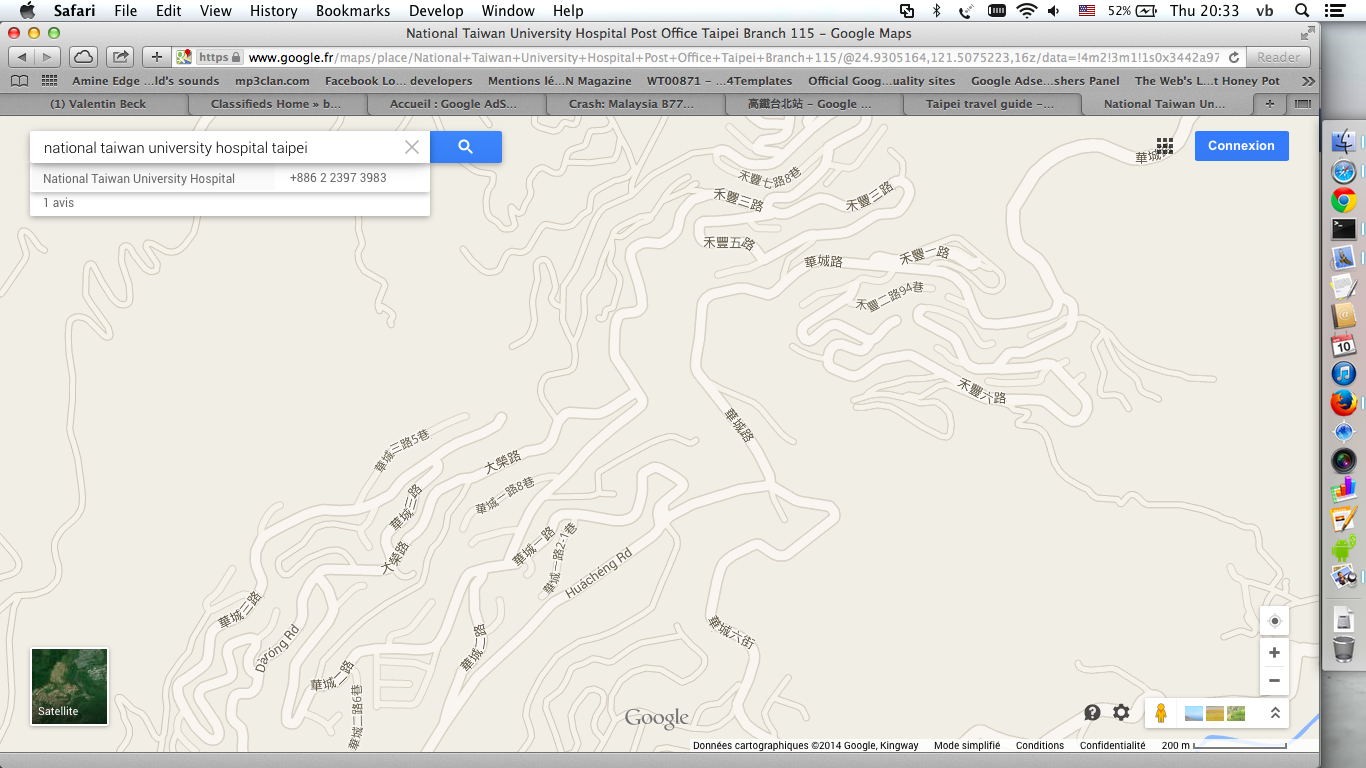Open the new tab plus button
This screenshot has width=1366, height=768.
pyautogui.click(x=1271, y=104)
